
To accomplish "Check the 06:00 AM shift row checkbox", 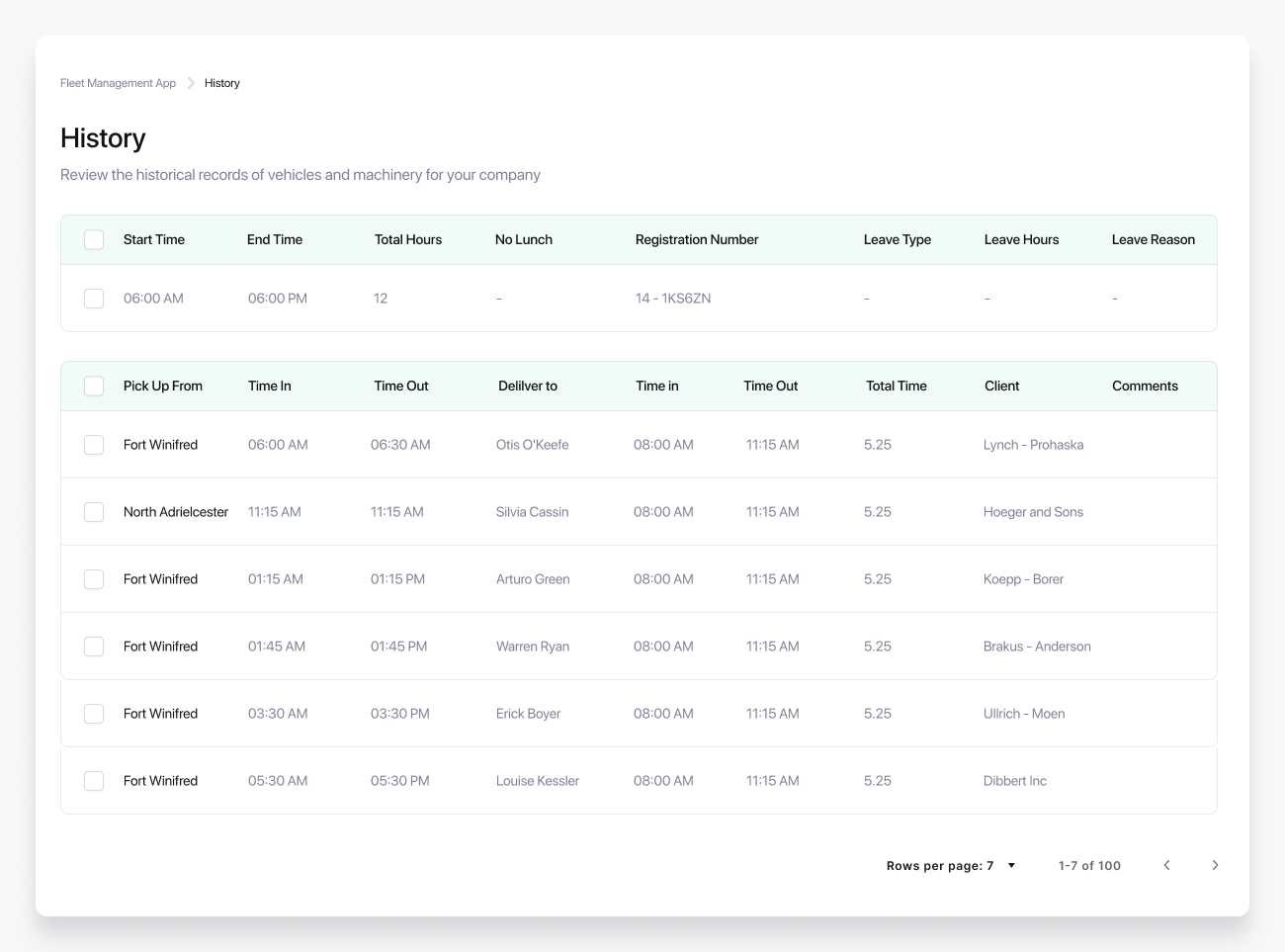I will 94,299.
